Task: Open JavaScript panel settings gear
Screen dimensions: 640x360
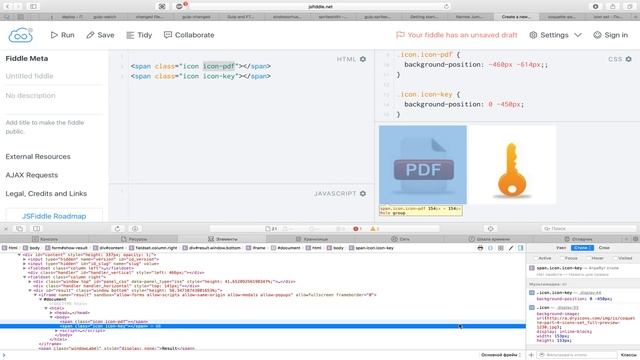Action: pyautogui.click(x=363, y=193)
